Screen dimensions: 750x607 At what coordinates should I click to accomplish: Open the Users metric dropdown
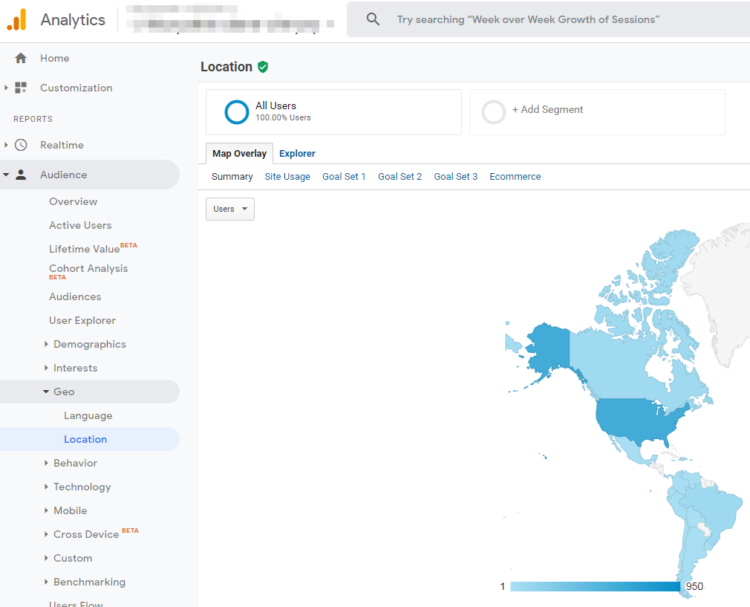[x=230, y=209]
